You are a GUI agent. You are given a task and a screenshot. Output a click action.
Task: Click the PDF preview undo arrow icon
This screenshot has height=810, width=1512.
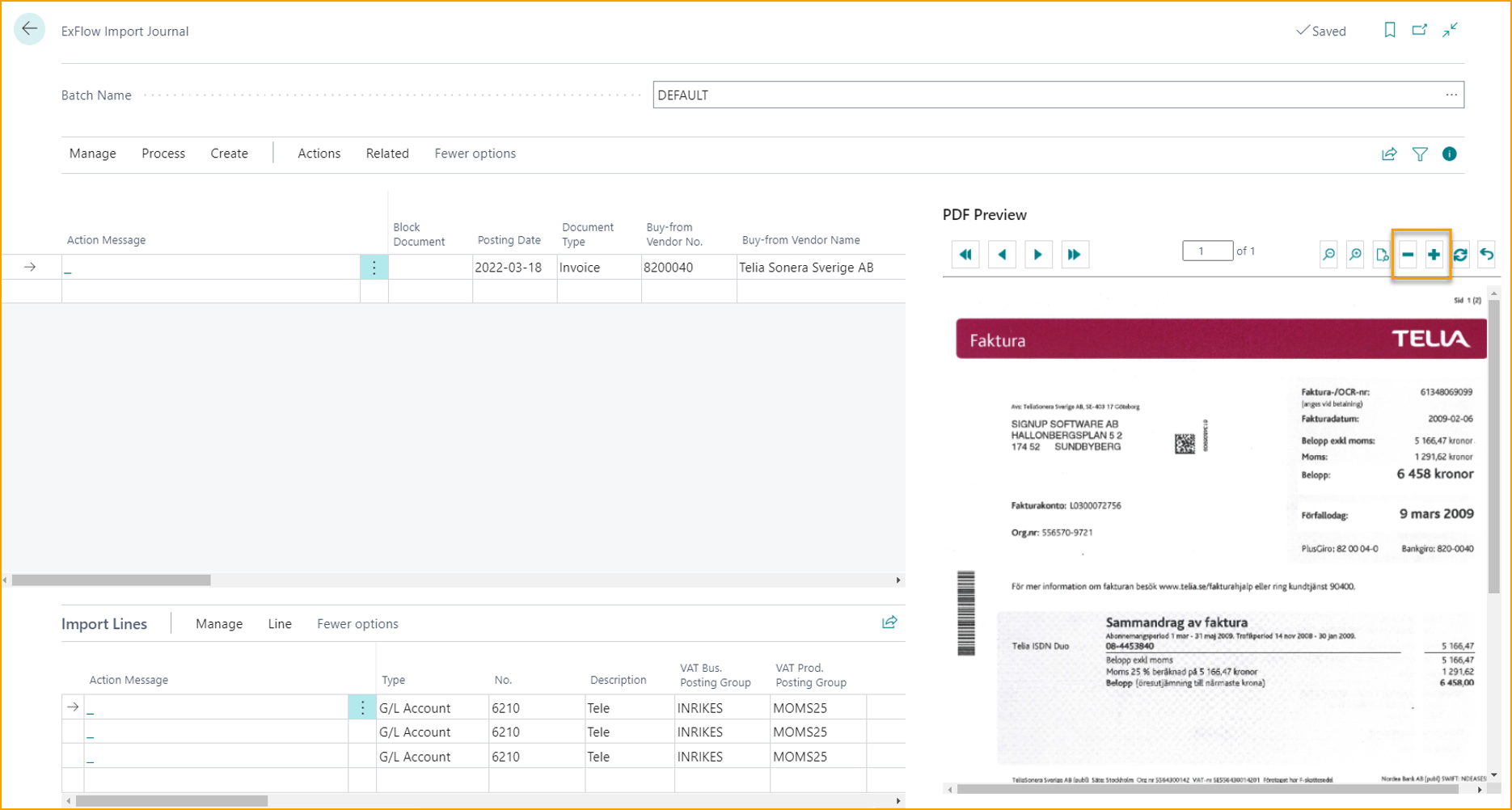1487,255
